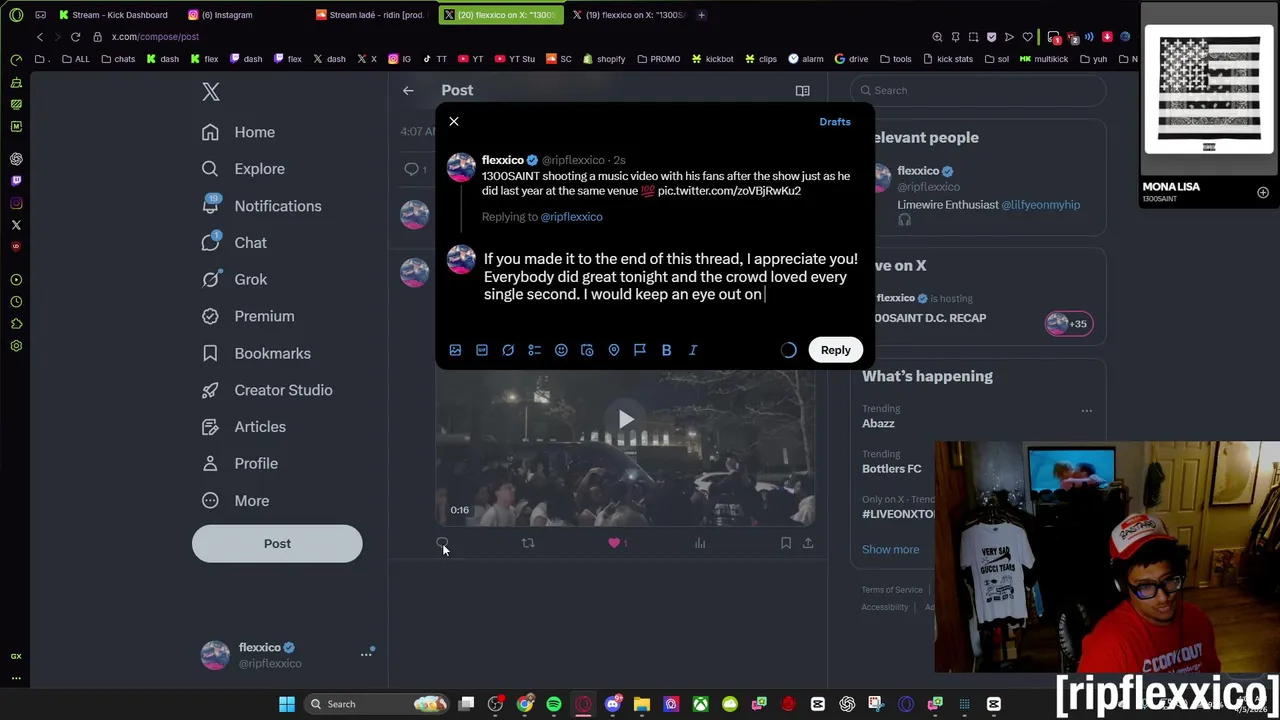
Task: Tag a location in the reply
Action: click(614, 350)
